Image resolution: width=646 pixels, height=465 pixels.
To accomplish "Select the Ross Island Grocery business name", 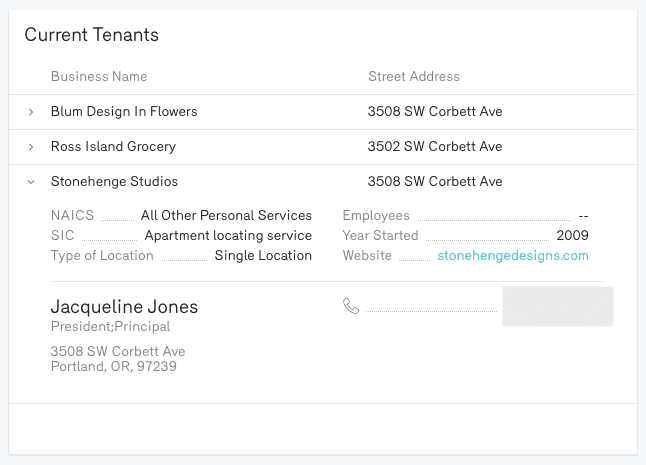I will tap(113, 147).
